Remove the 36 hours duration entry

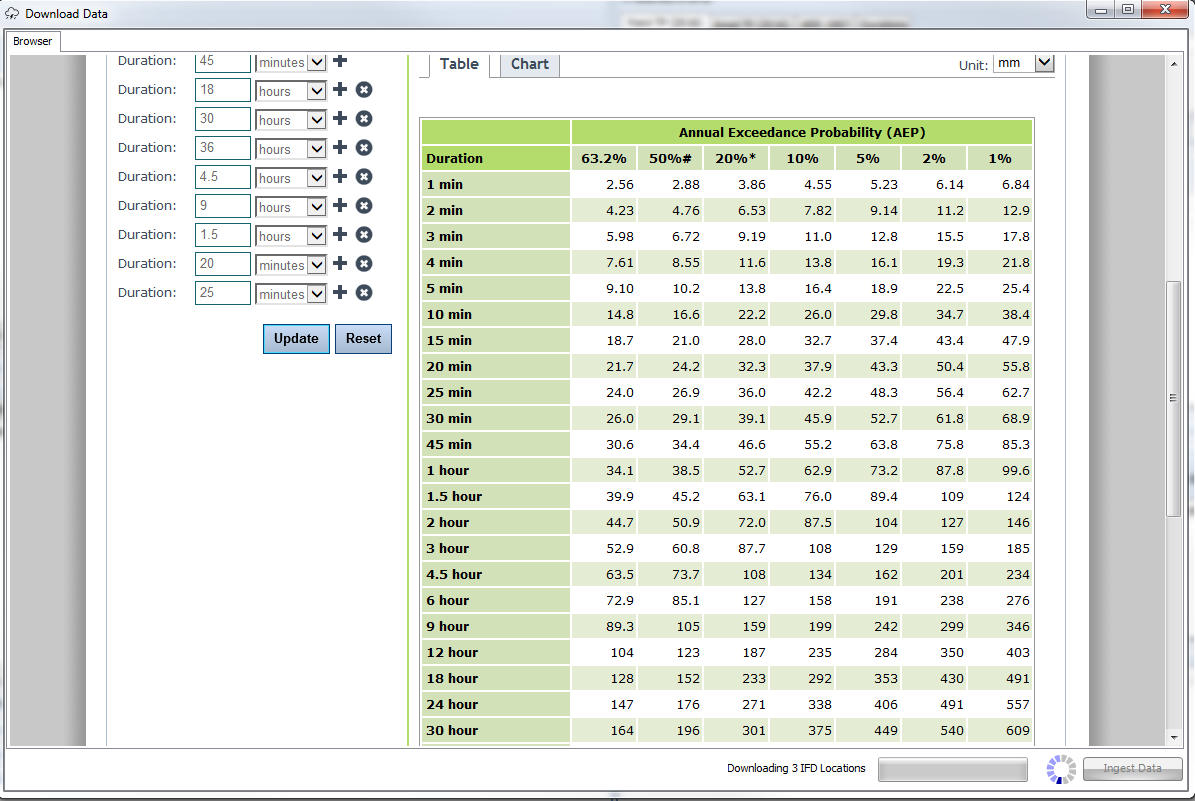coord(363,148)
